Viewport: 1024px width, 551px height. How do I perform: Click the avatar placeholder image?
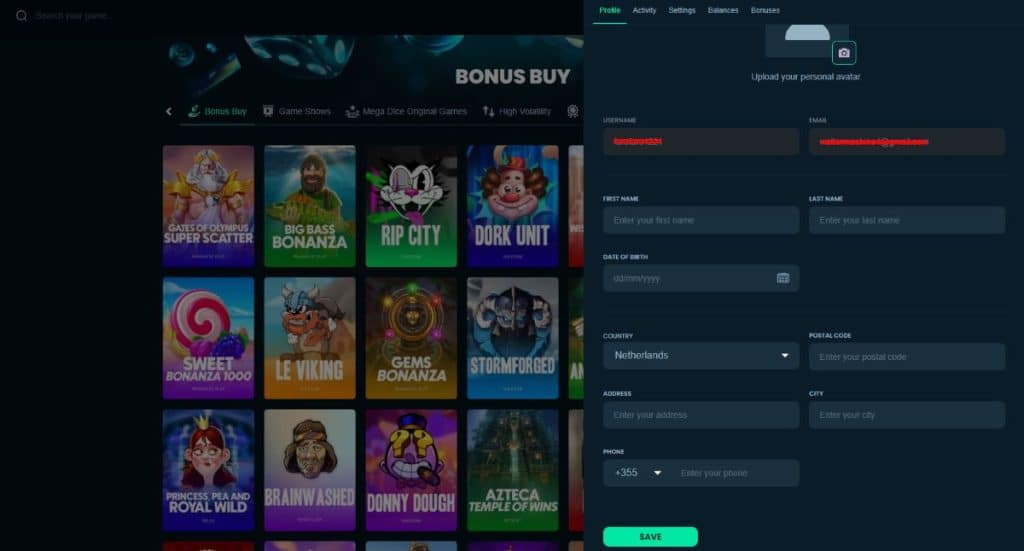807,40
